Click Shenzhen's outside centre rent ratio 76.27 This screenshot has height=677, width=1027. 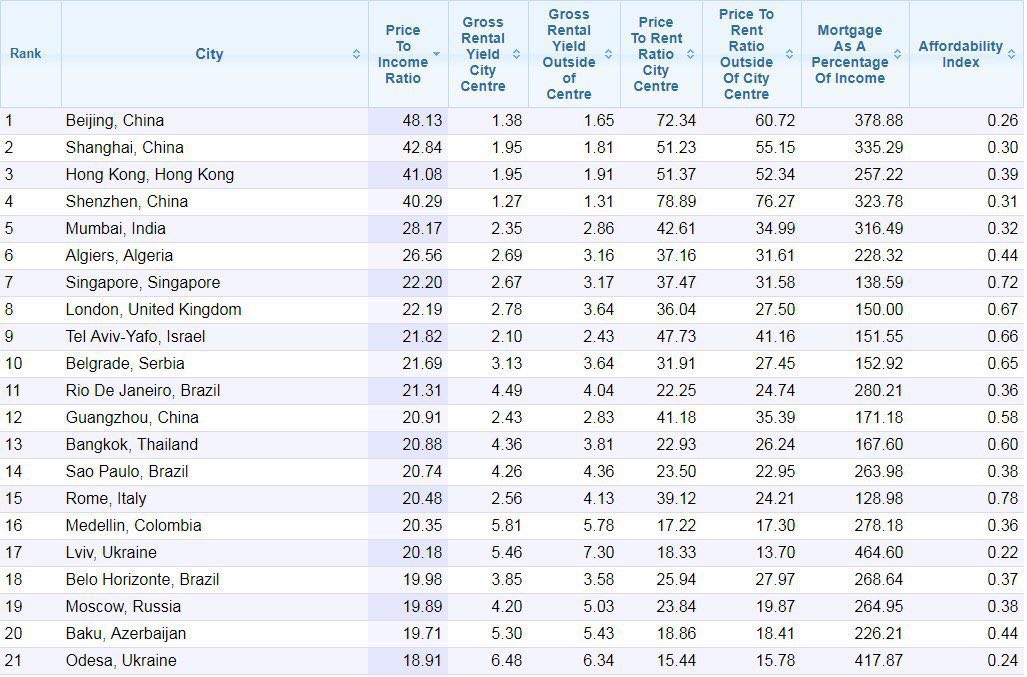pos(775,202)
